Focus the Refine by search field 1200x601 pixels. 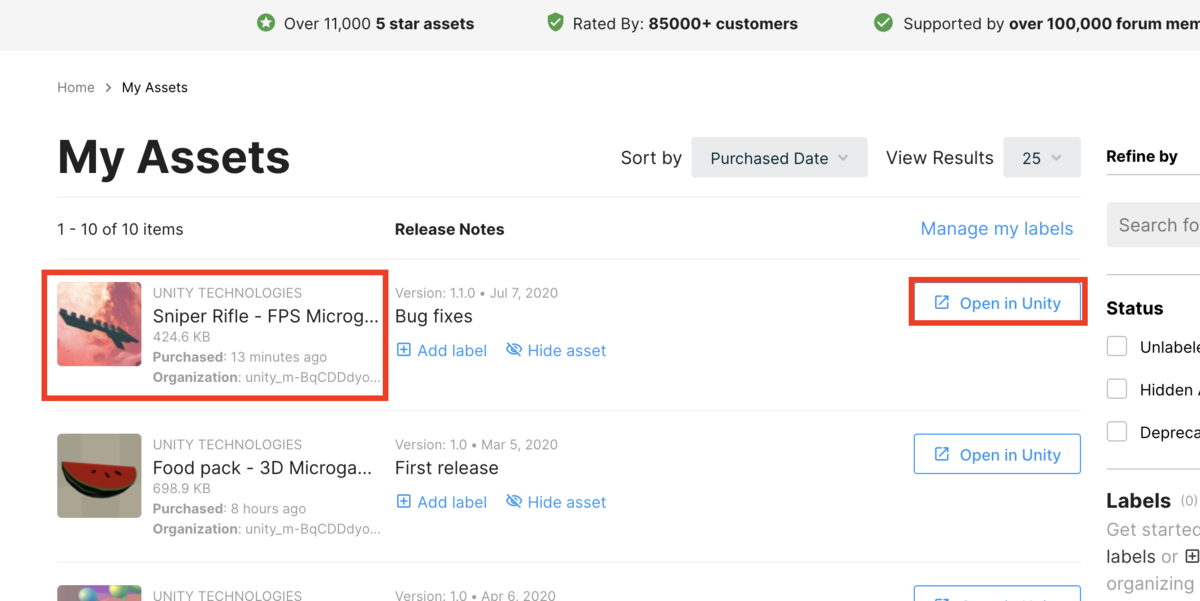coord(1153,225)
